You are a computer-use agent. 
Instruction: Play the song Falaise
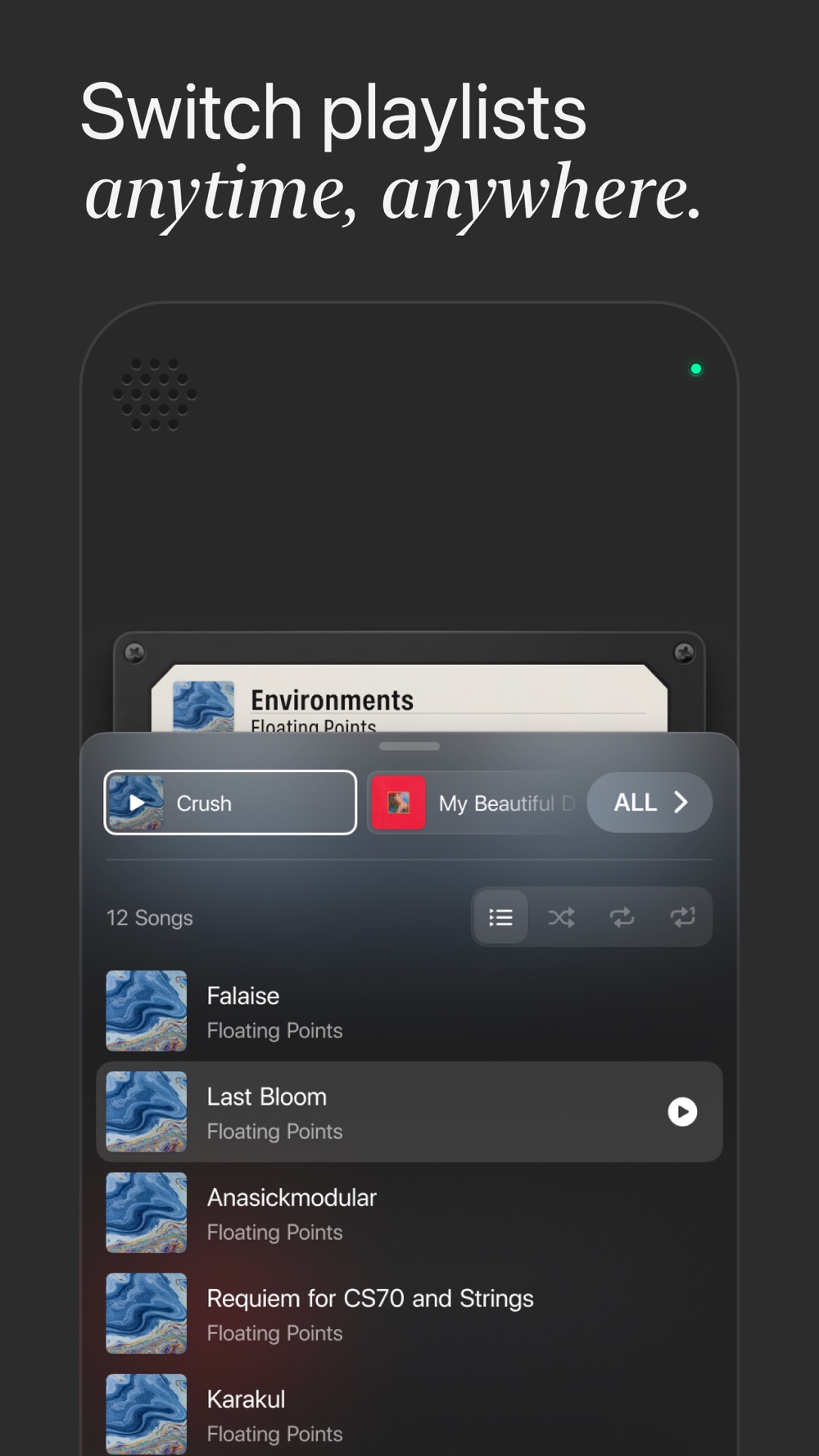[409, 1011]
